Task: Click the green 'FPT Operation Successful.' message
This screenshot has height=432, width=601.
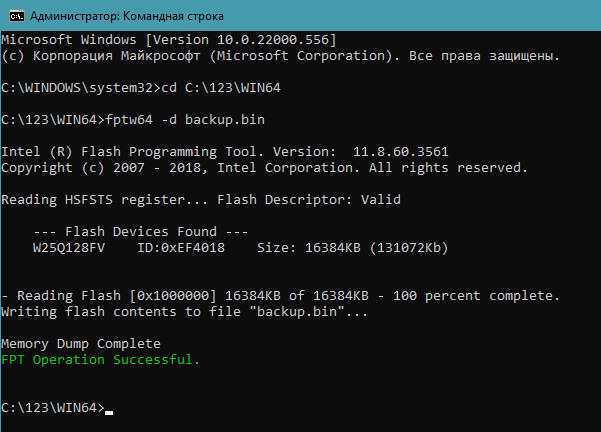Action: [x=100, y=359]
